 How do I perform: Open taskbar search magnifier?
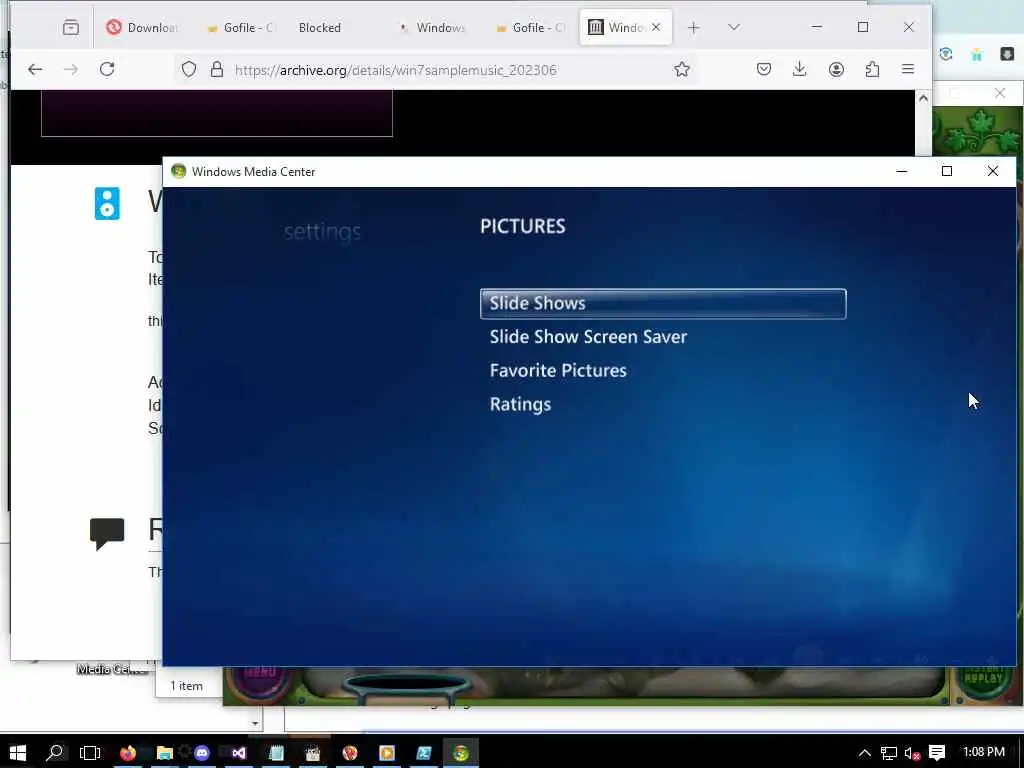point(55,752)
